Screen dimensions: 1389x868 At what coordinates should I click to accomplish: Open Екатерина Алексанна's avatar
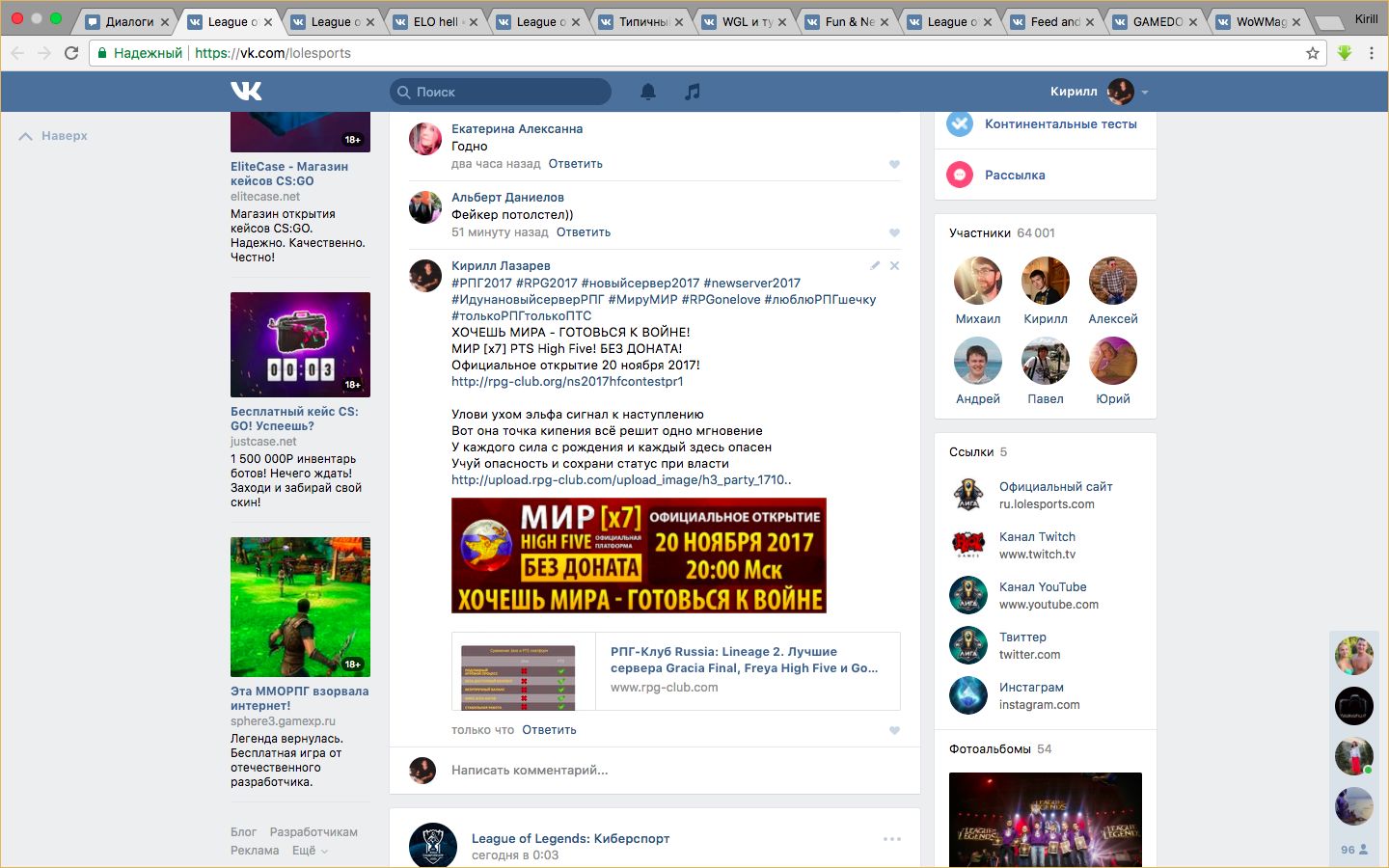pyautogui.click(x=425, y=139)
